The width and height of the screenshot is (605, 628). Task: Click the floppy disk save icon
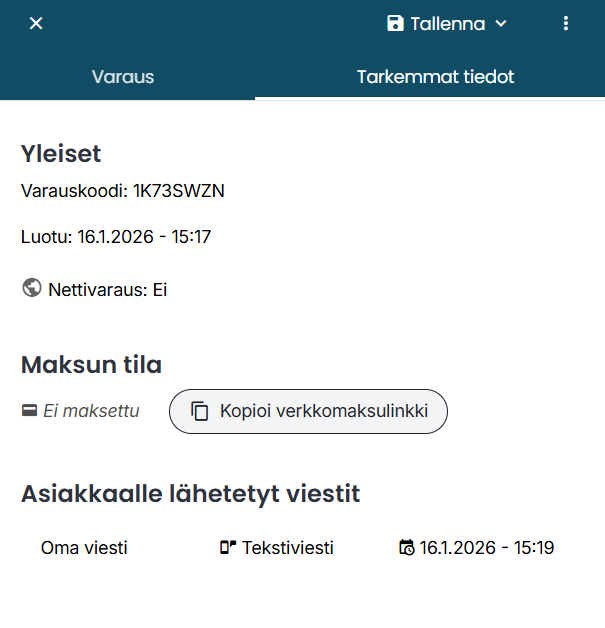[395, 23]
